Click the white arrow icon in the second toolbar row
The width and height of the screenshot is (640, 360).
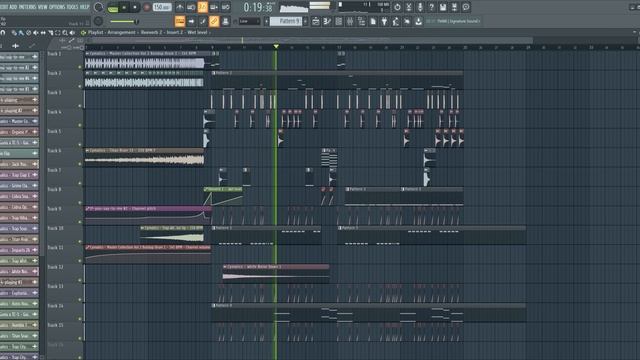pyautogui.click(x=191, y=21)
